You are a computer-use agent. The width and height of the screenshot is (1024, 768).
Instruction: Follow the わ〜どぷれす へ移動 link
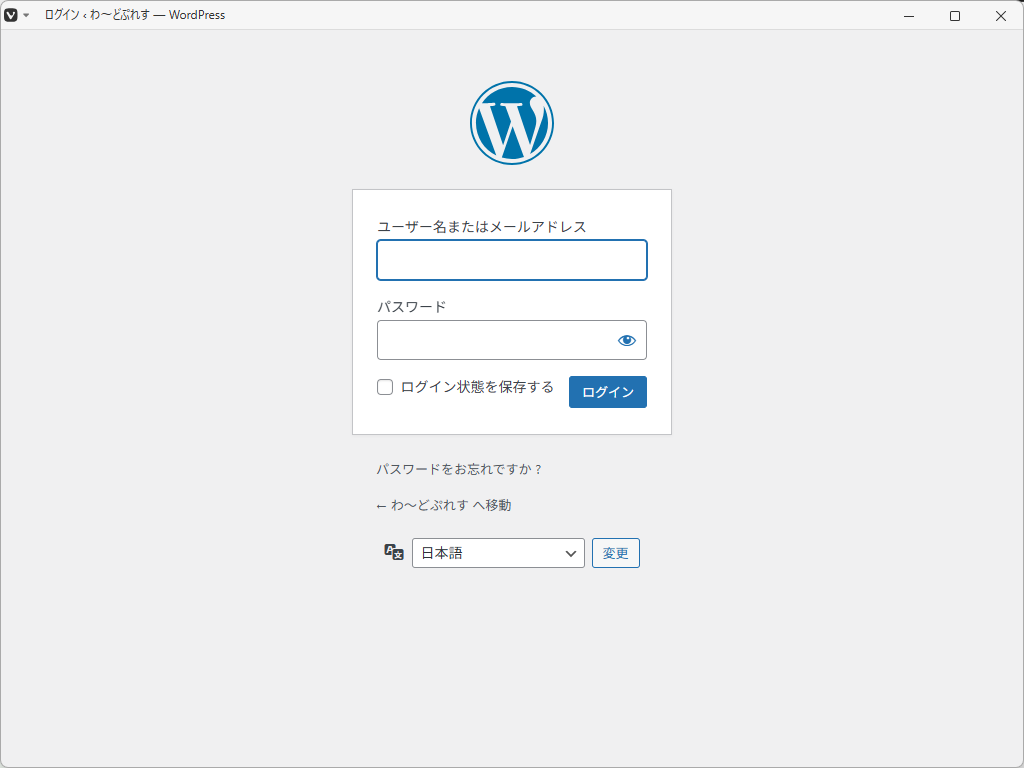(x=444, y=505)
